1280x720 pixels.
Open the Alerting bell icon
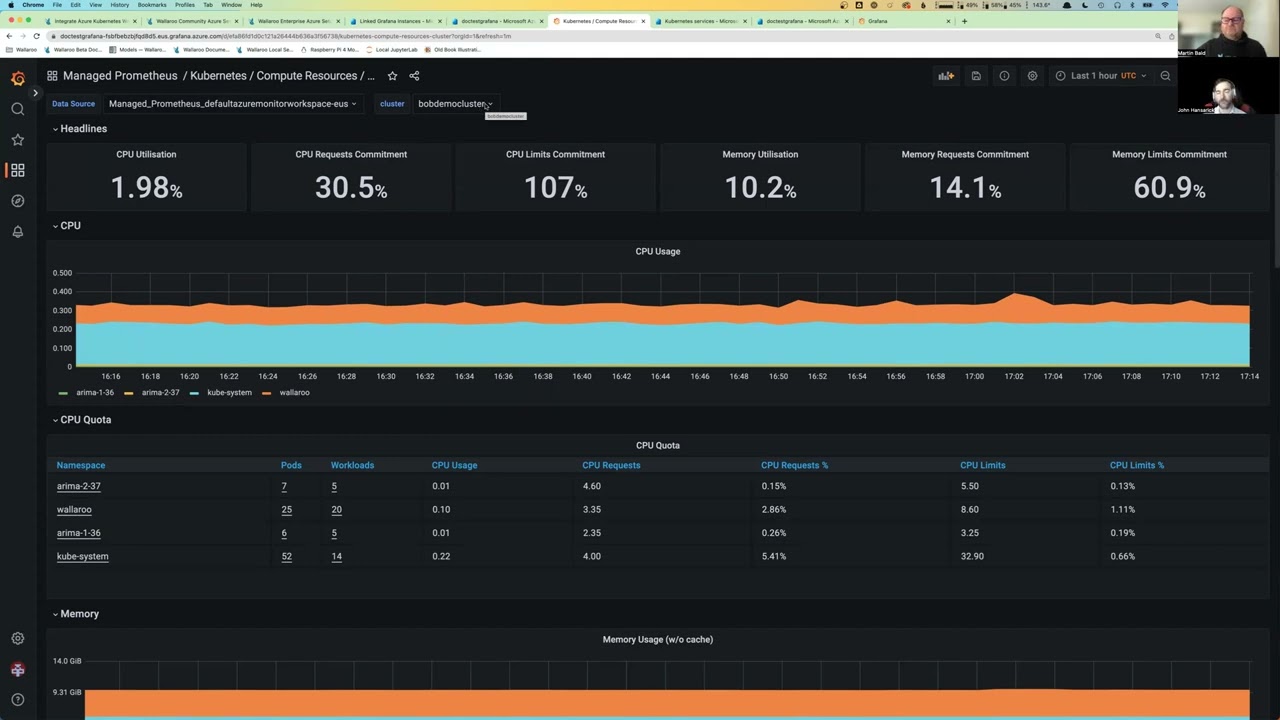(18, 232)
